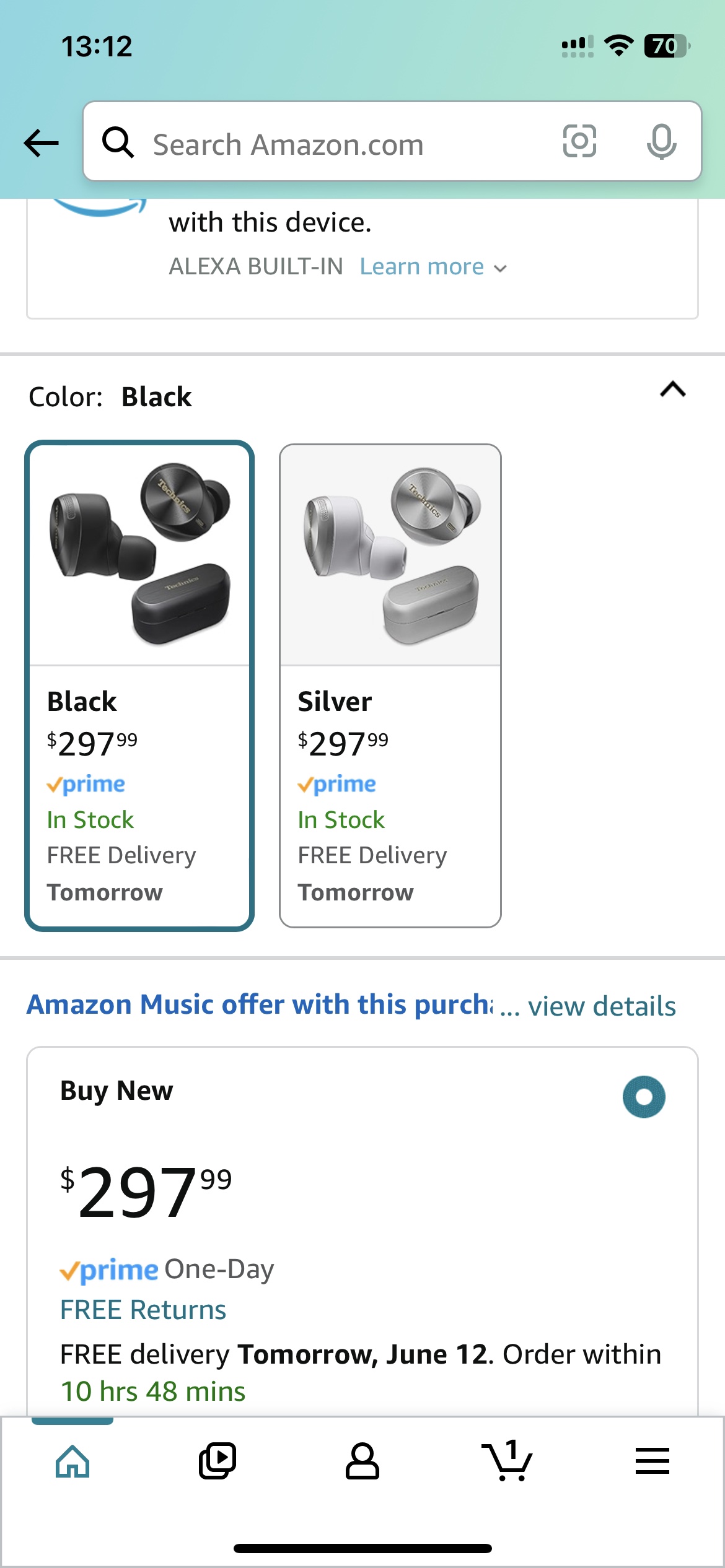
Task: Open FREE Returns link
Action: (x=143, y=1310)
